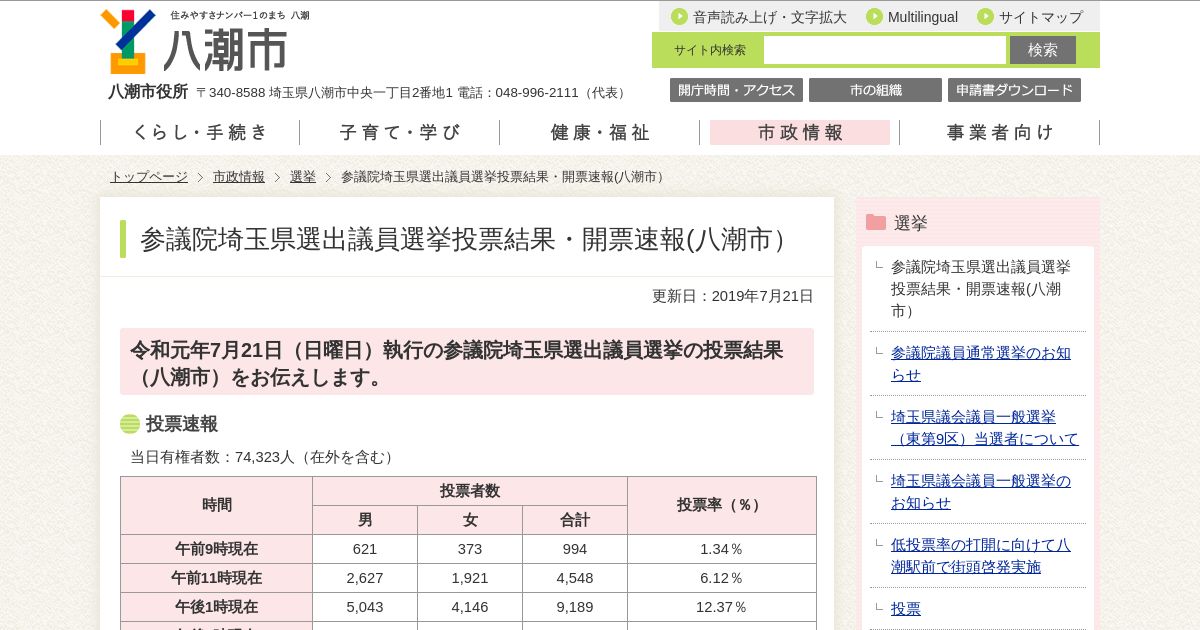Screen dimensions: 1200x630
Task: Go to 市政情報 breadcrumb link
Action: [x=239, y=177]
